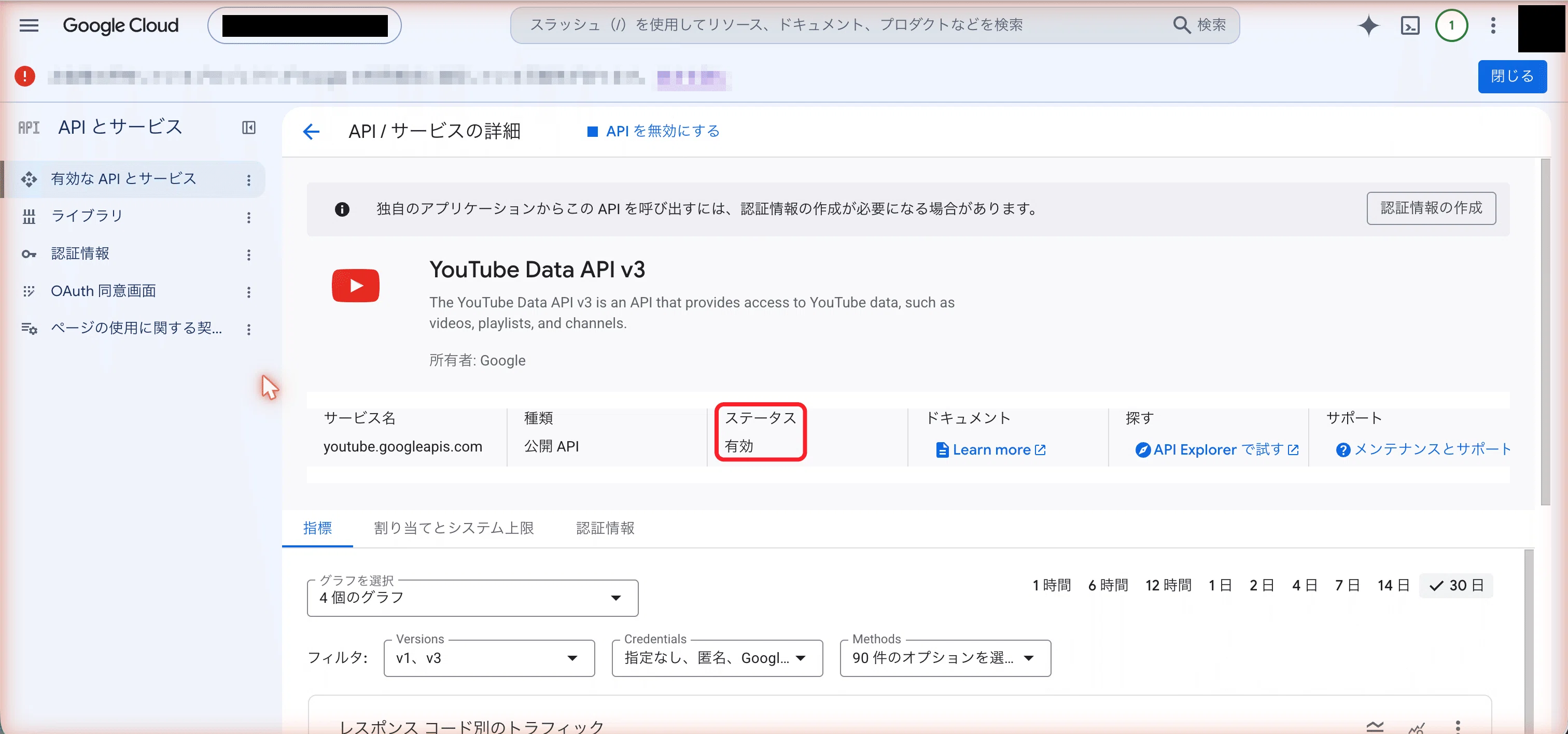Viewport: 1568px width, 734px height.
Task: Click the YouTube logo icon
Action: click(355, 286)
